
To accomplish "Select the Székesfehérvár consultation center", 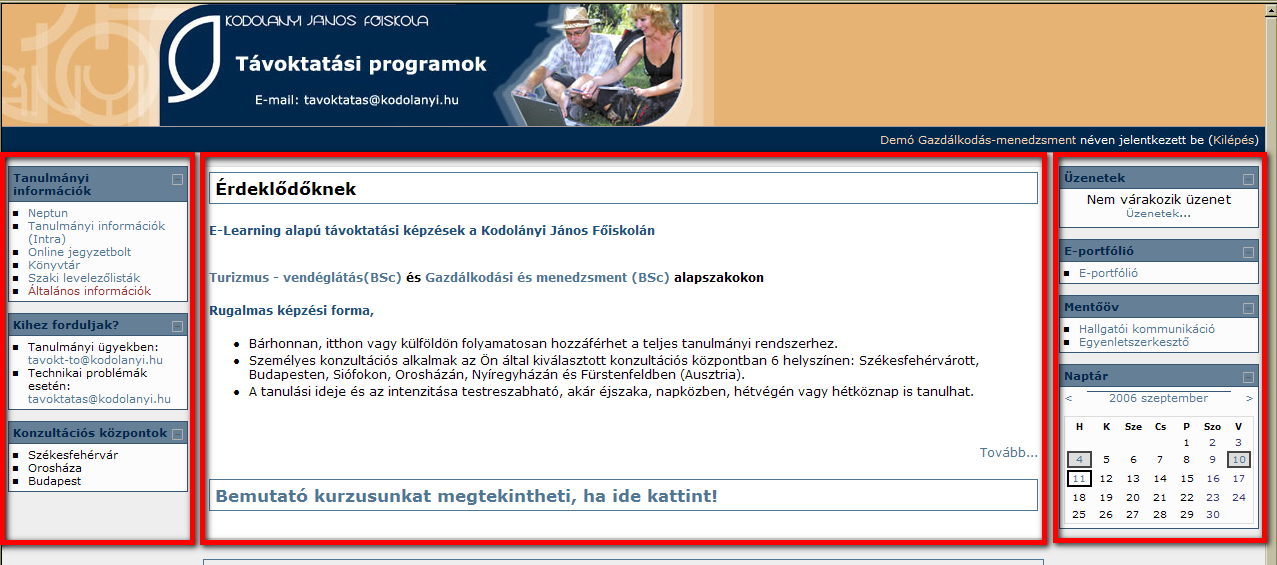I will (73, 455).
